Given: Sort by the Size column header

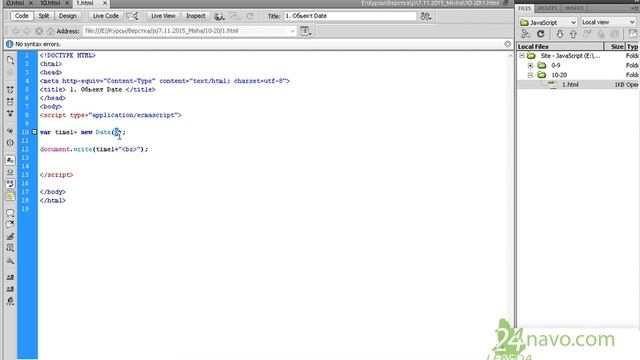Looking at the screenshot, I should pyautogui.click(x=615, y=47).
